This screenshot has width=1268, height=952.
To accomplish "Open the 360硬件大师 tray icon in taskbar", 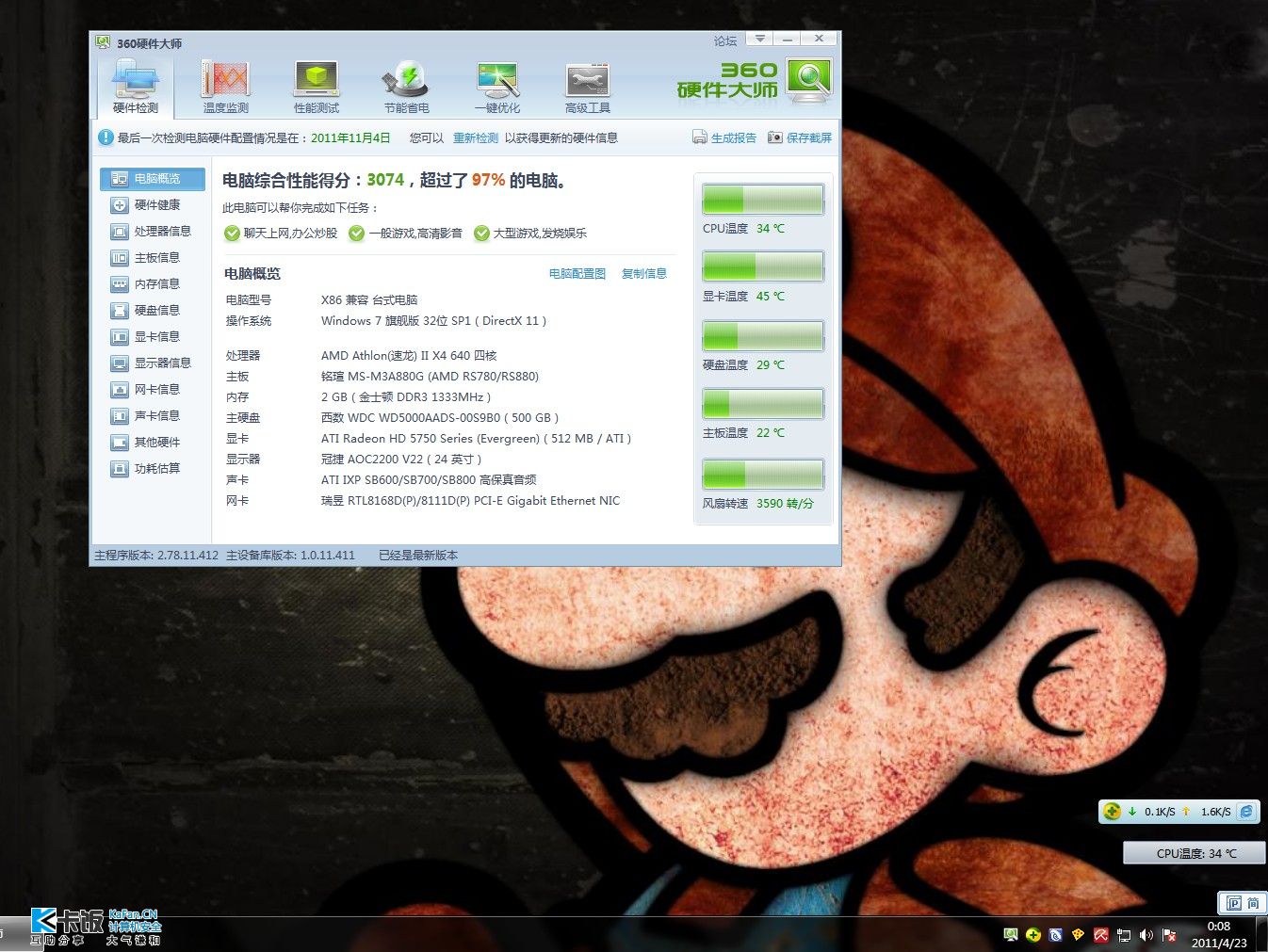I will click(1011, 935).
